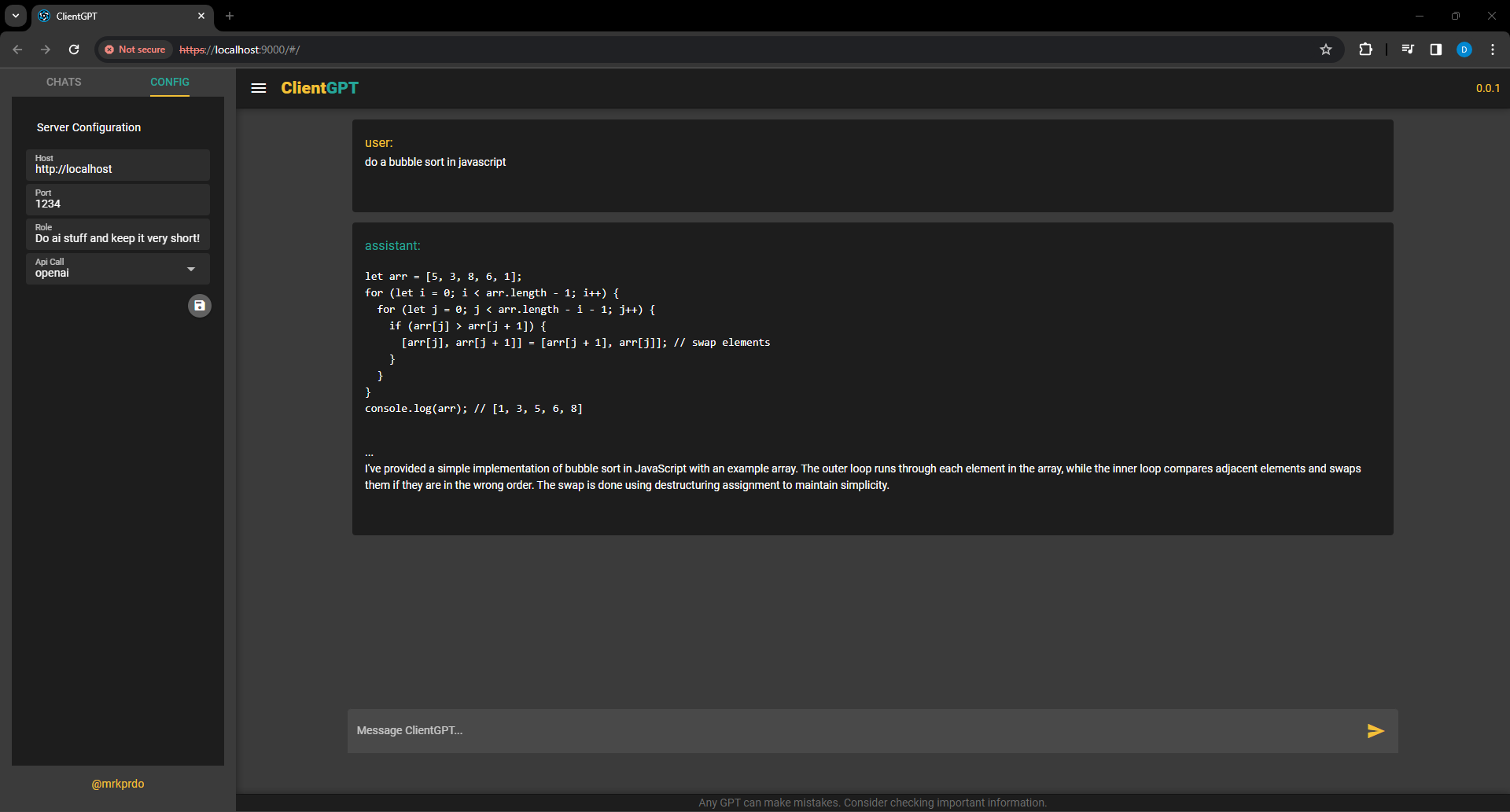1510x812 pixels.
Task: Minimize the browser window
Action: tap(1420, 16)
